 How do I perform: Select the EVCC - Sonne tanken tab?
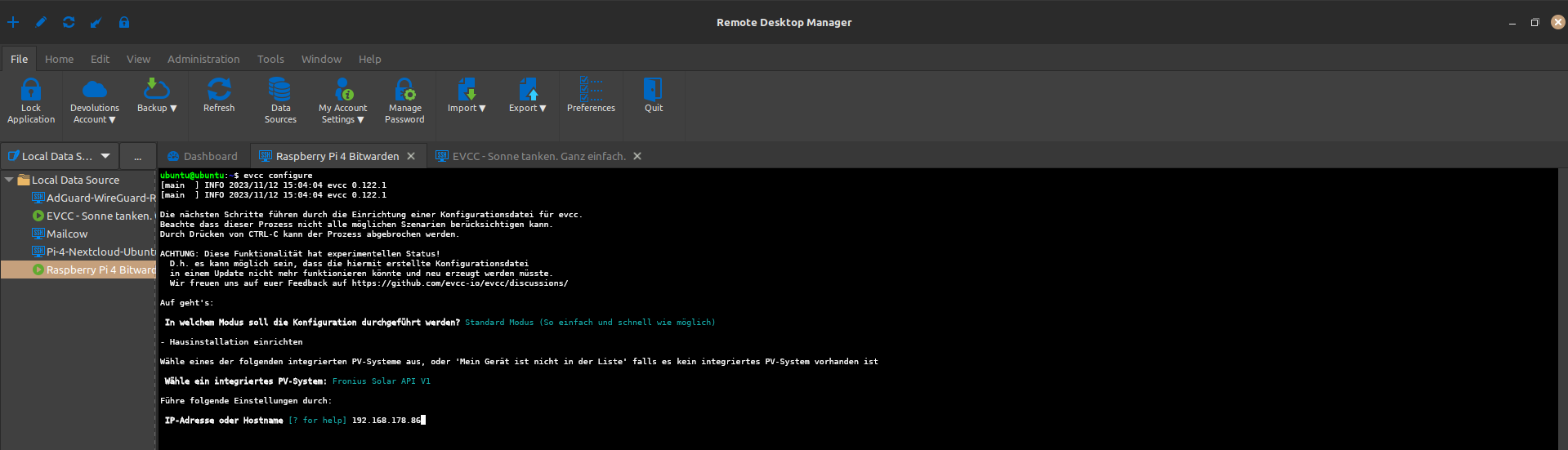(538, 156)
